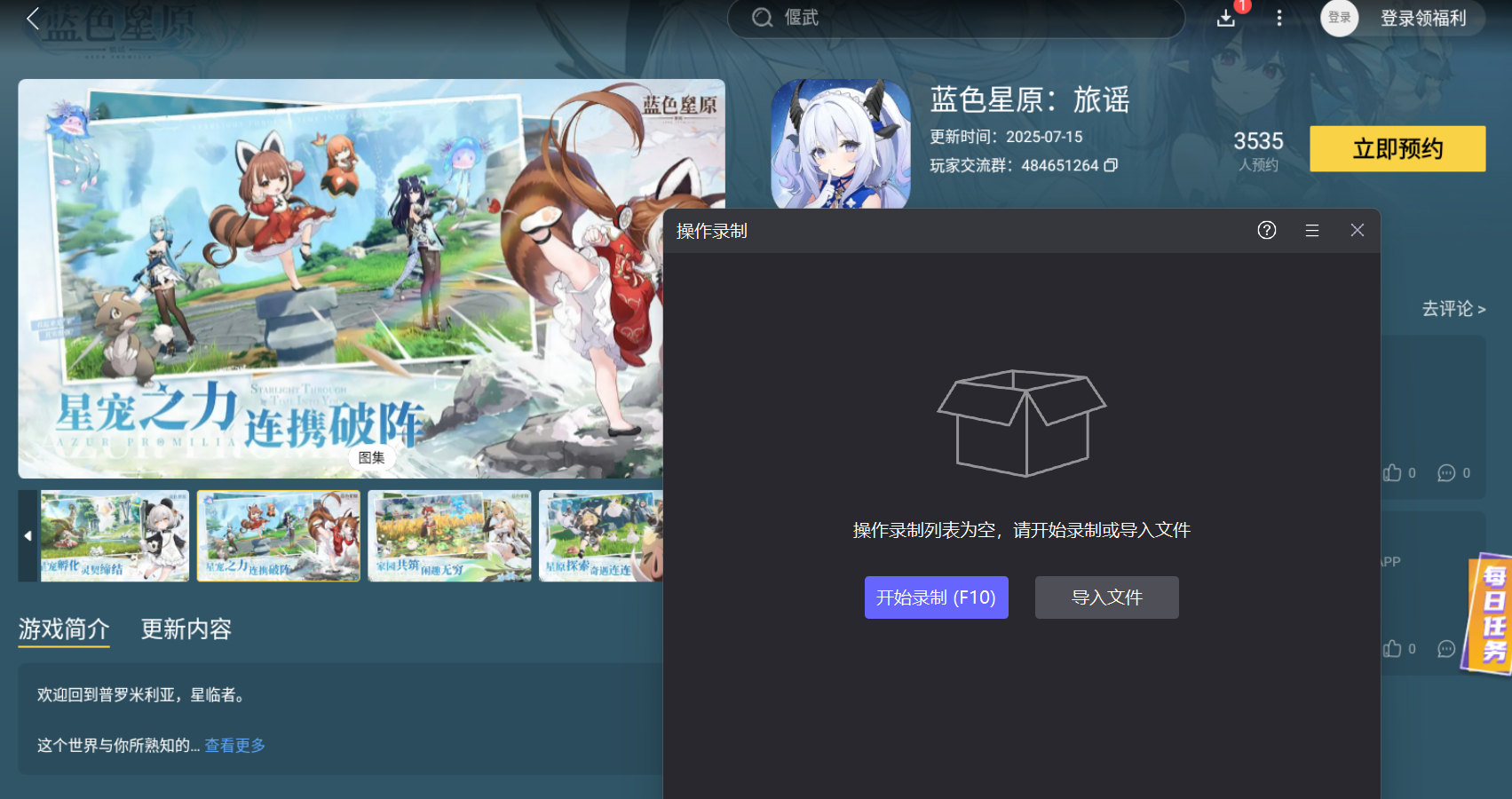
Task: Open the 操作录制 panel hamburger menu
Action: [x=1312, y=231]
